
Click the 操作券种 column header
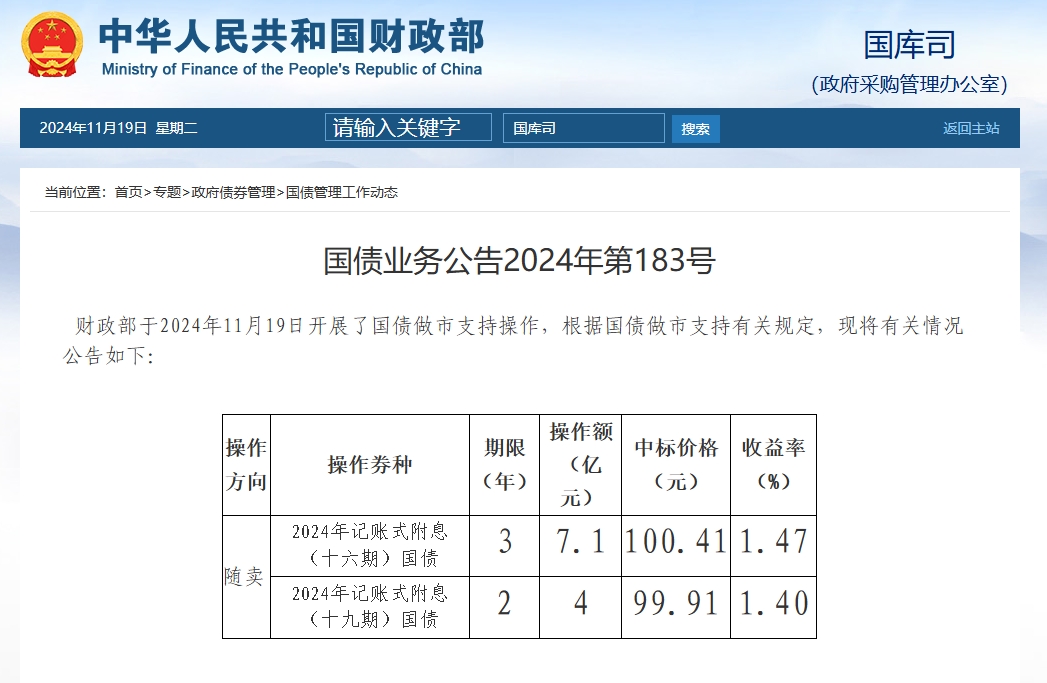point(370,465)
